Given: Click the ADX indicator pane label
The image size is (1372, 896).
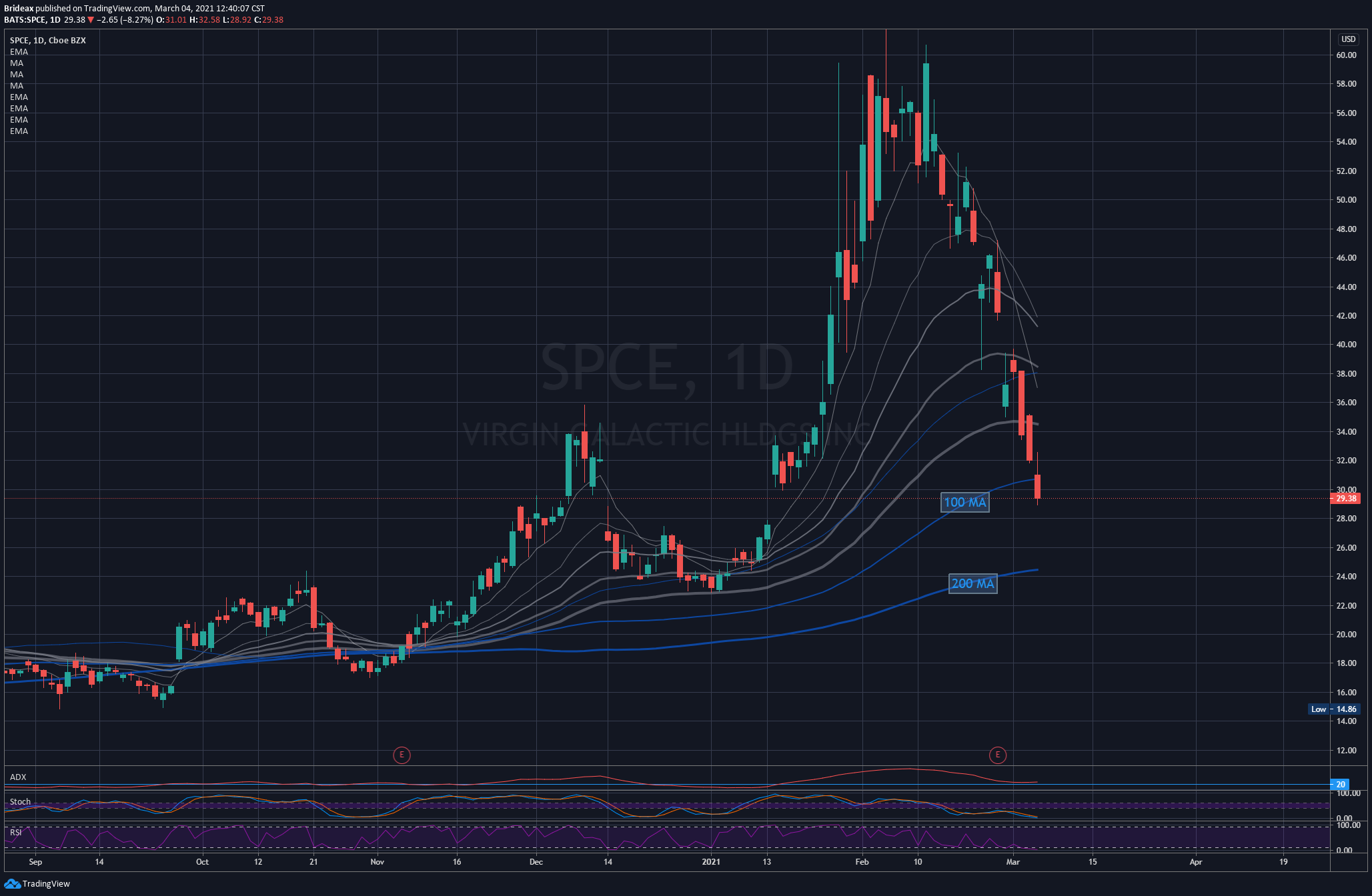Looking at the screenshot, I should (x=18, y=777).
